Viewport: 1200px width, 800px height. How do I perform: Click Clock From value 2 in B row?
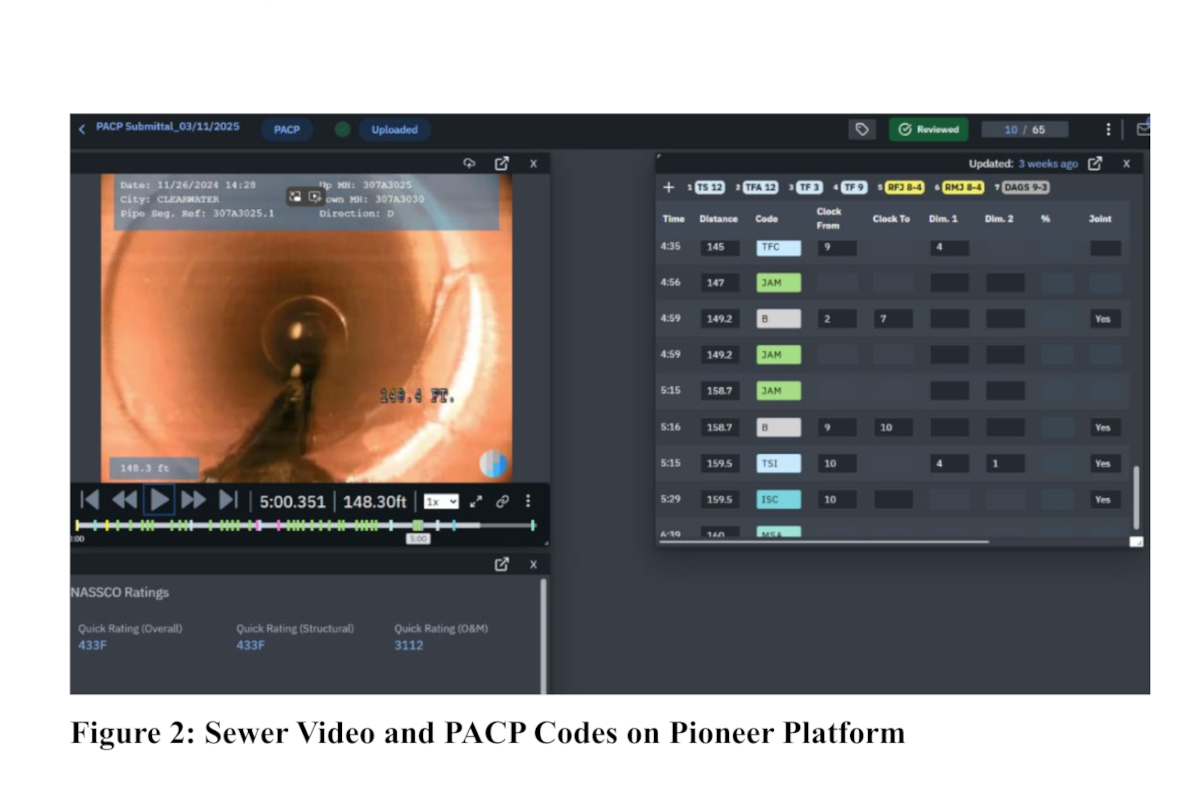click(x=837, y=319)
